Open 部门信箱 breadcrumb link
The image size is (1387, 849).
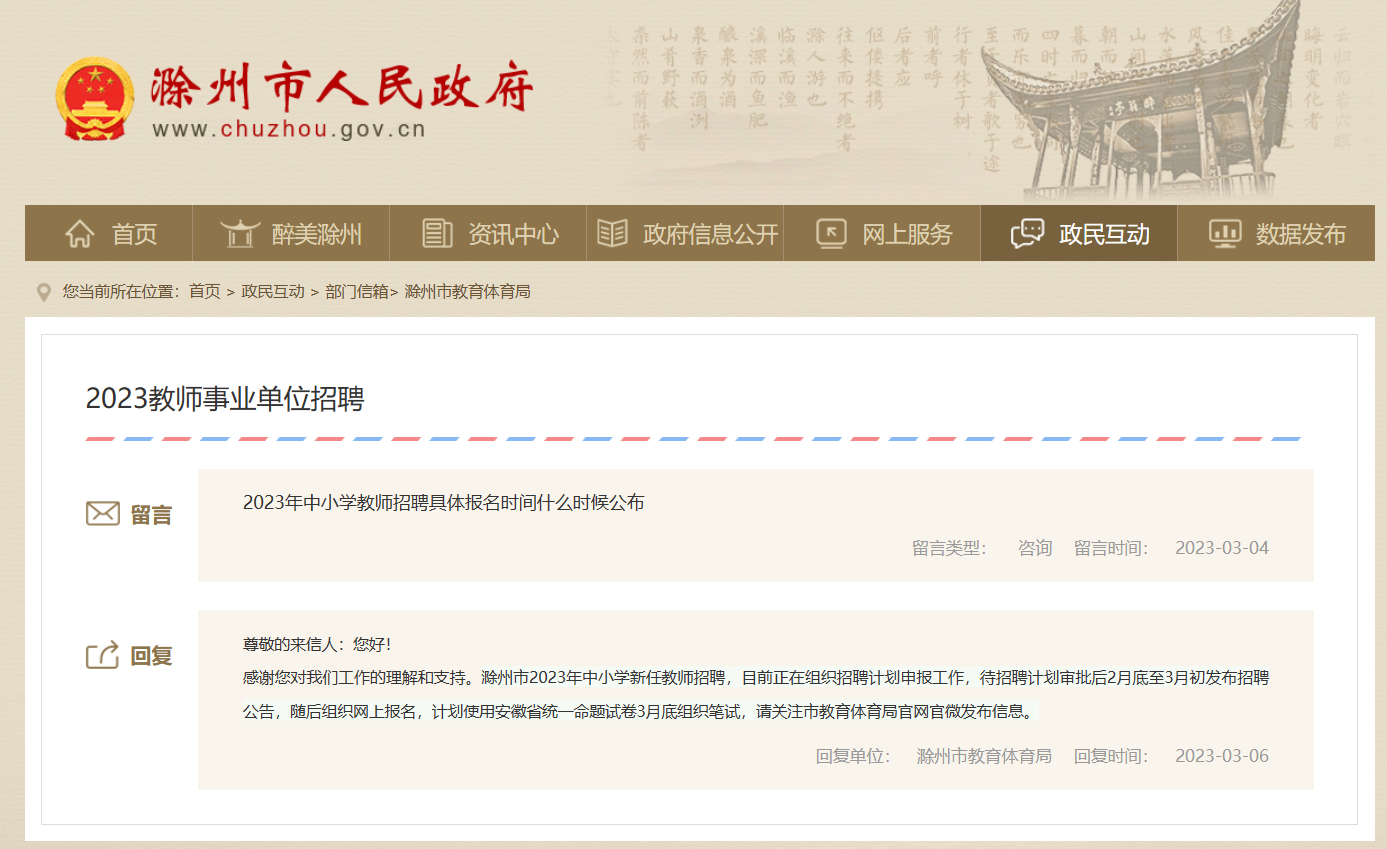356,292
